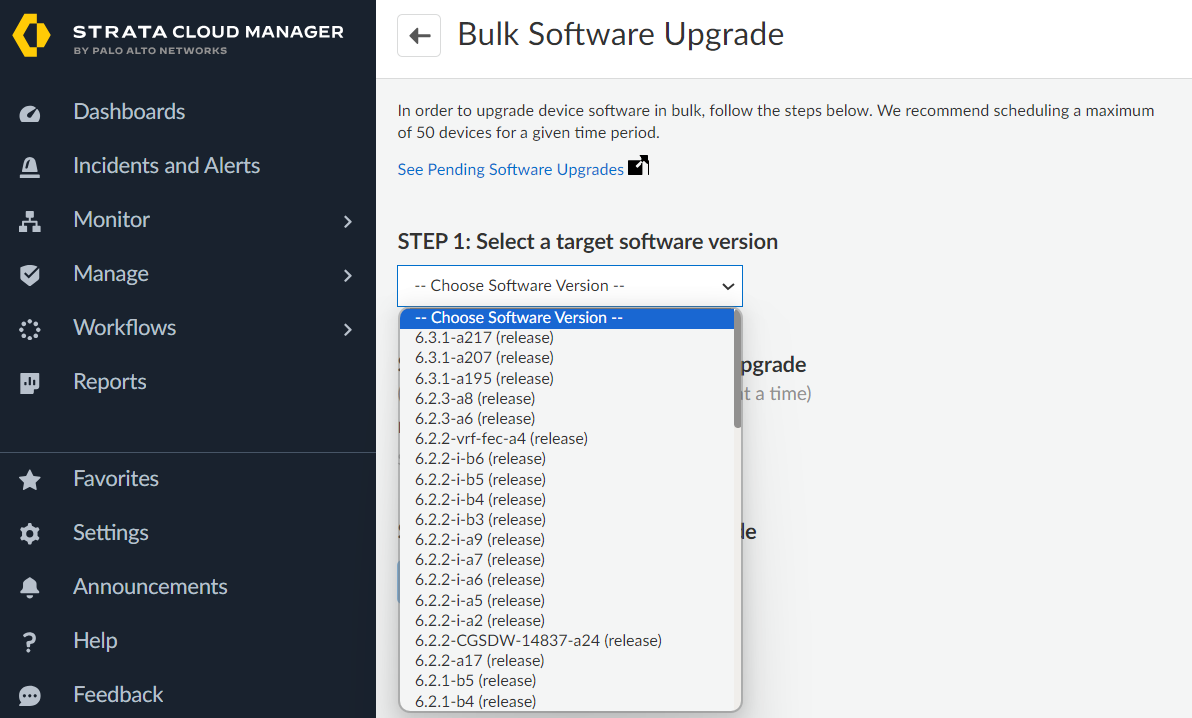This screenshot has height=718, width=1192.
Task: Click the Strata Cloud Manager logo icon
Action: (31, 36)
